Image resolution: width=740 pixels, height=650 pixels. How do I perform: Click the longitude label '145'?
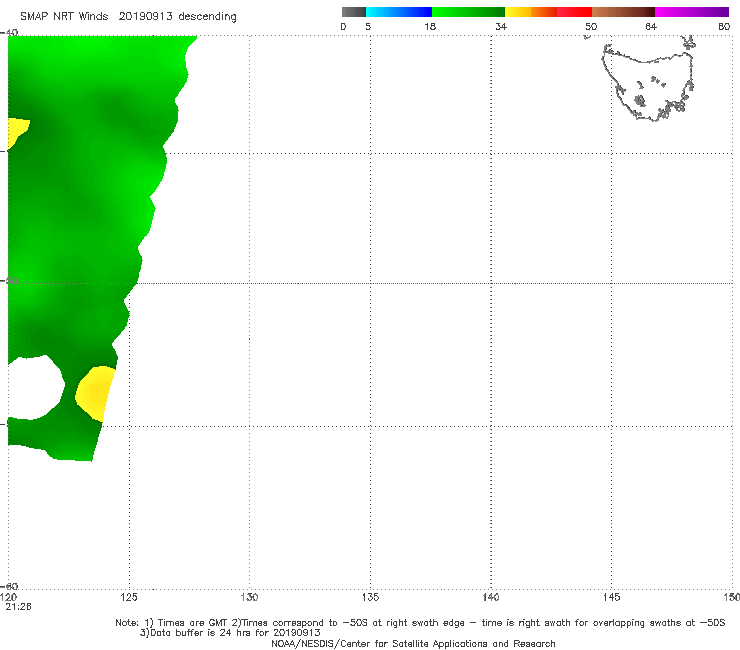[612, 597]
